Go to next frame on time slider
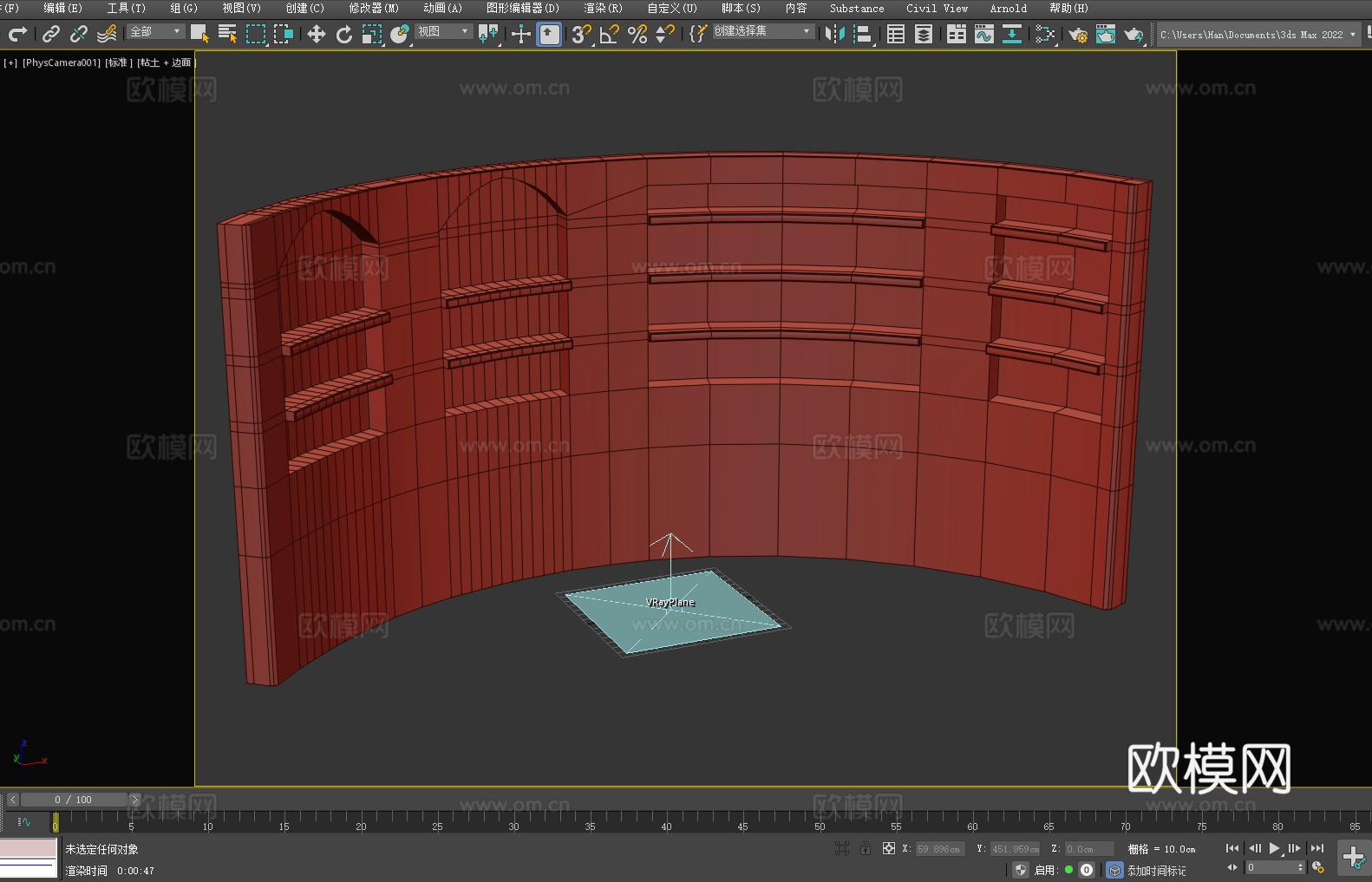The image size is (1372, 882). pyautogui.click(x=134, y=800)
